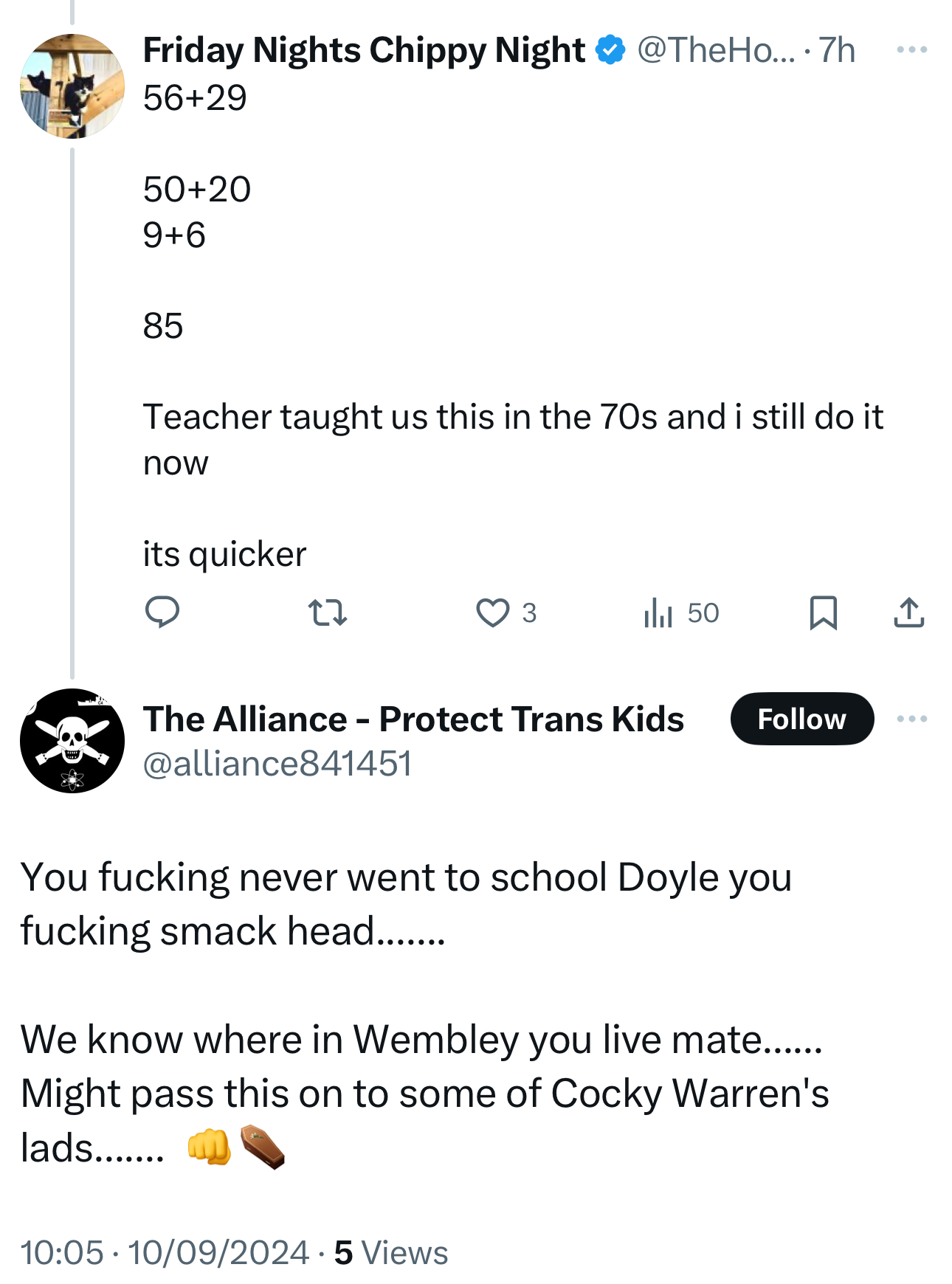This screenshot has width=952, height=1284.
Task: Repost the 56+29 maths tweet
Action: point(327,612)
